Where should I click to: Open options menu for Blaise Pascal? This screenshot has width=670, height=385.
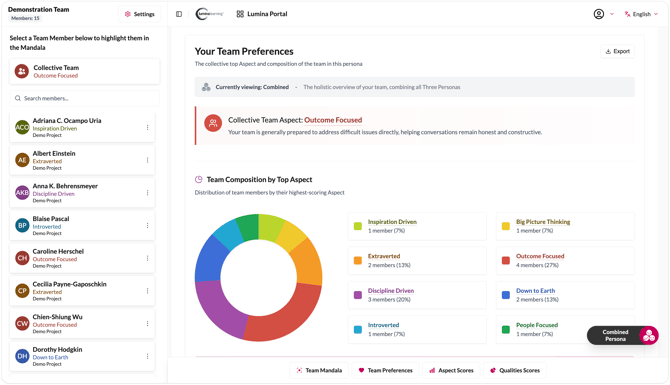click(x=147, y=225)
